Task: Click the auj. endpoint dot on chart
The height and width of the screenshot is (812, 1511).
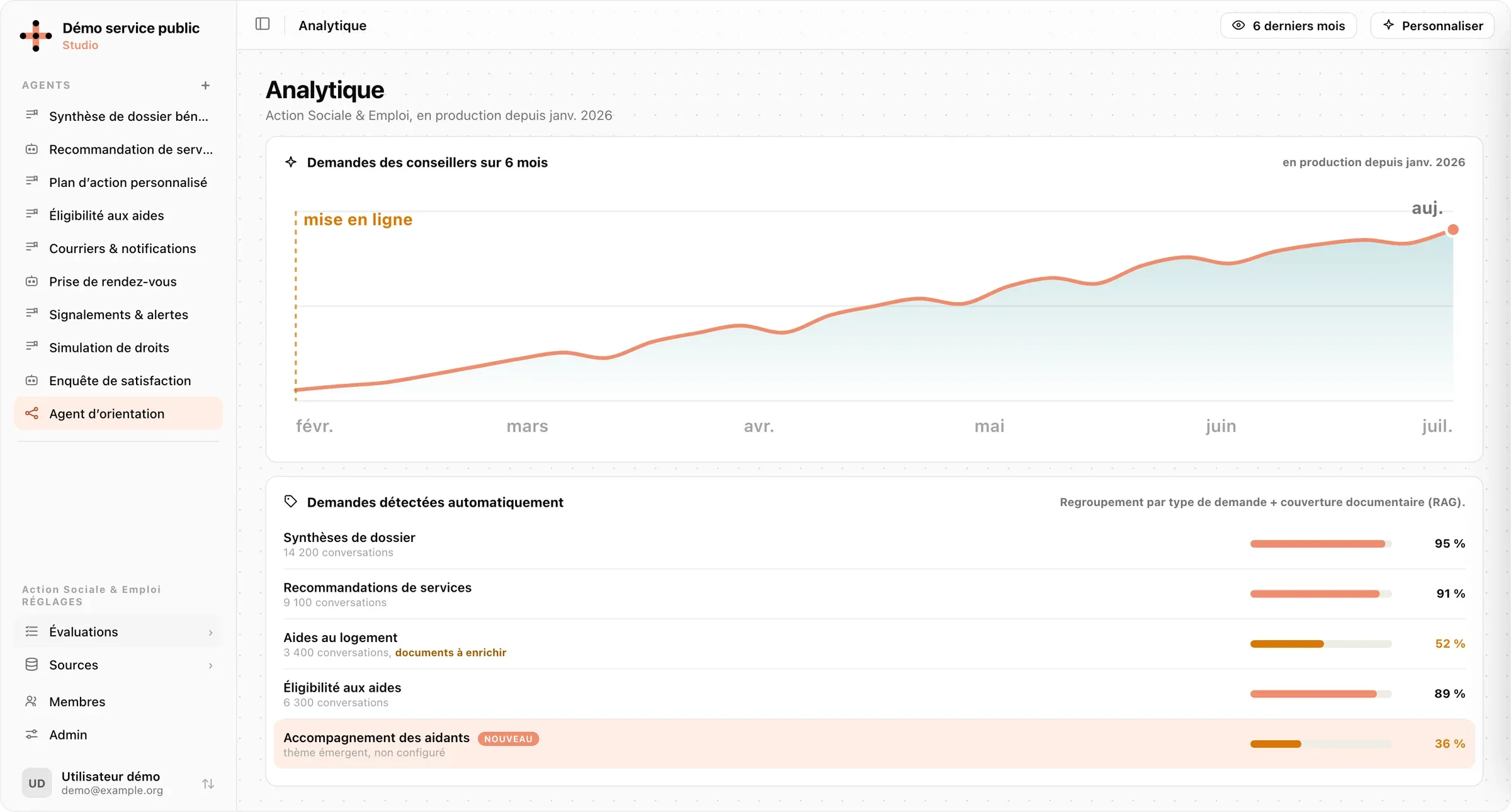Action: [x=1453, y=230]
